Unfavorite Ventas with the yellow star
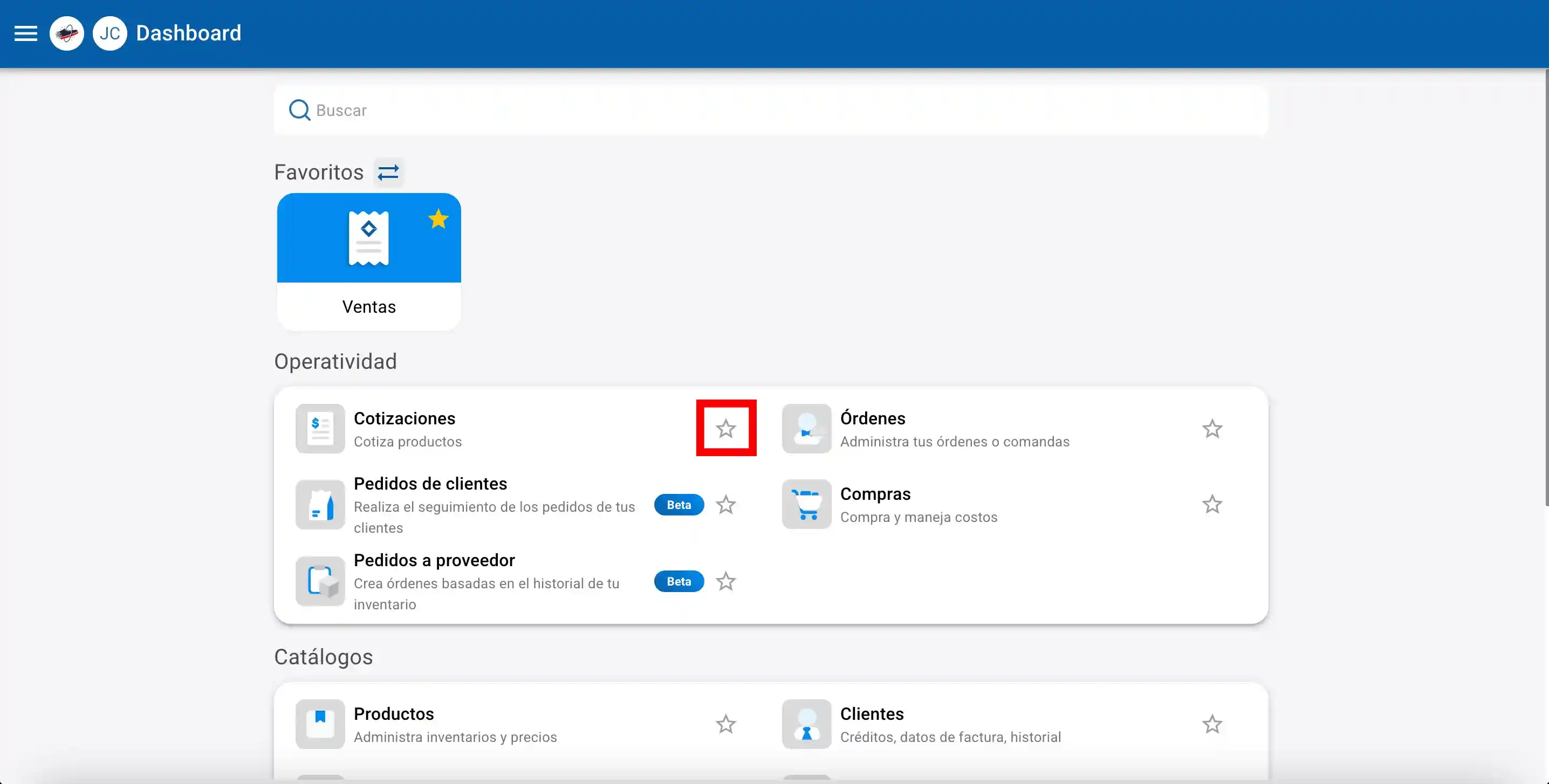Image resolution: width=1549 pixels, height=784 pixels. click(438, 219)
